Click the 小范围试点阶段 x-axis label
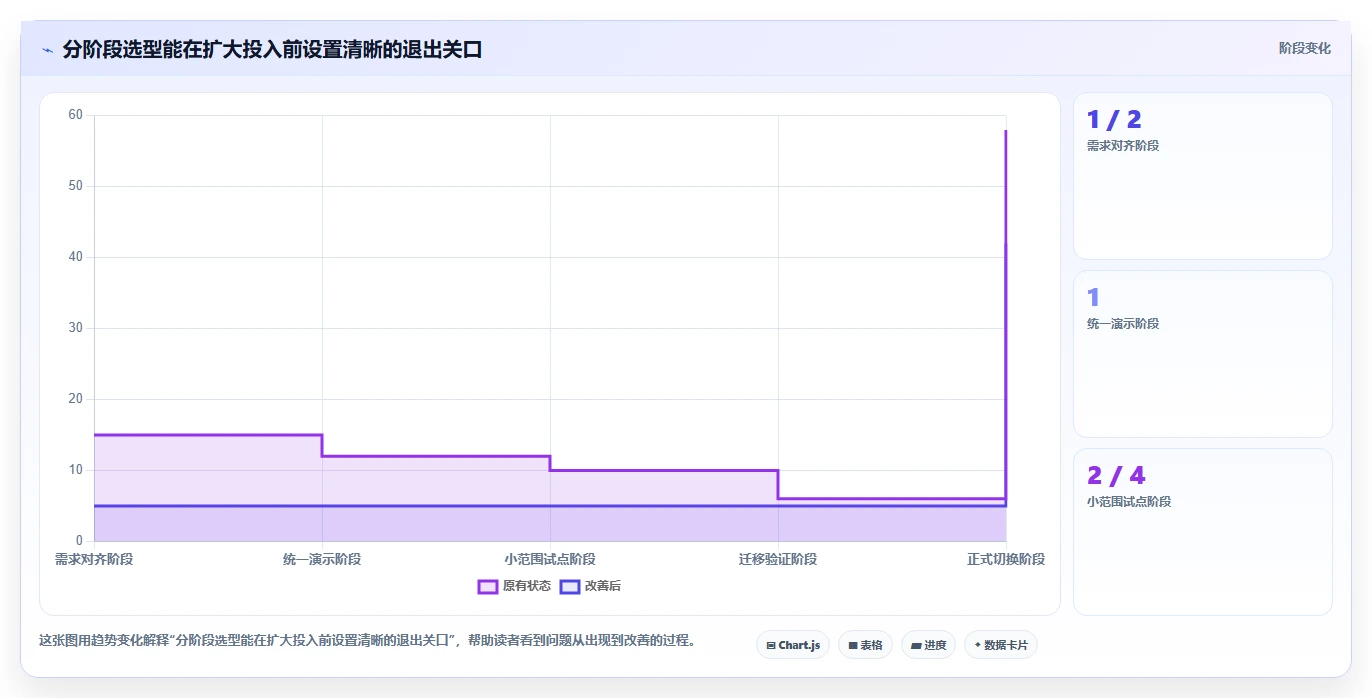Image resolution: width=1372 pixels, height=698 pixels. [550, 559]
